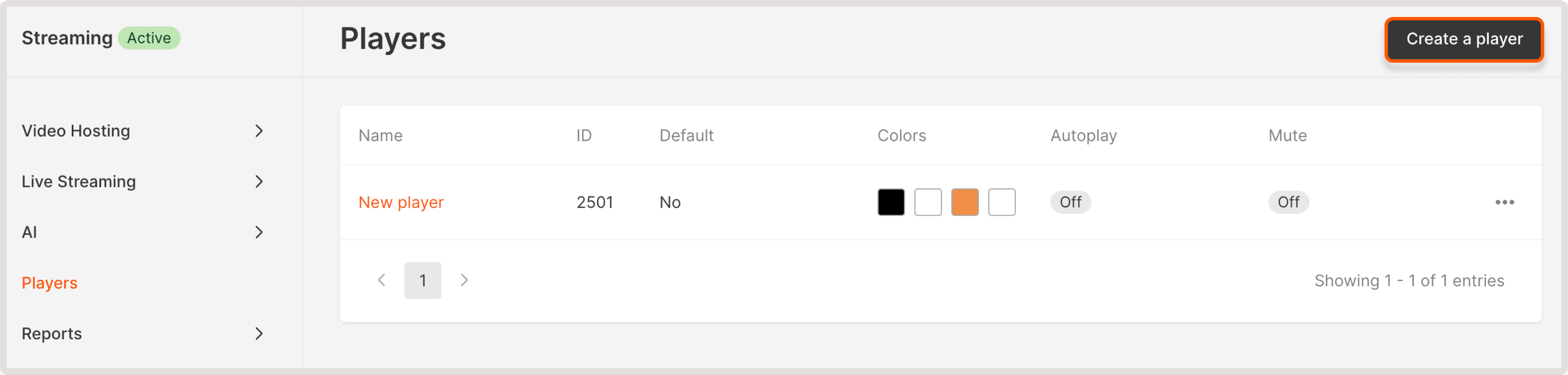Expand the Reports section chevron
1568x375 pixels.
[x=259, y=334]
